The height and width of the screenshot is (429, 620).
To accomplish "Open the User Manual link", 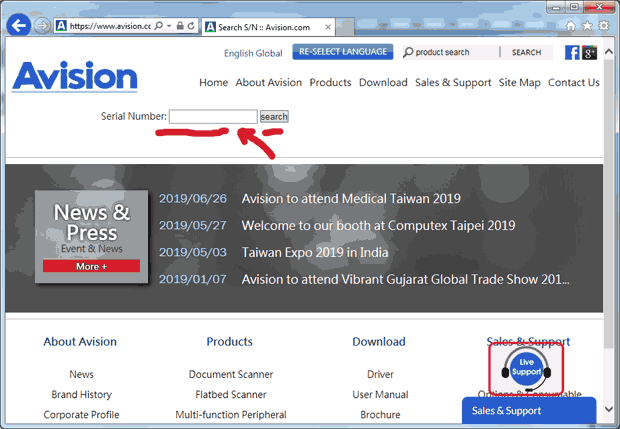I will click(x=380, y=395).
